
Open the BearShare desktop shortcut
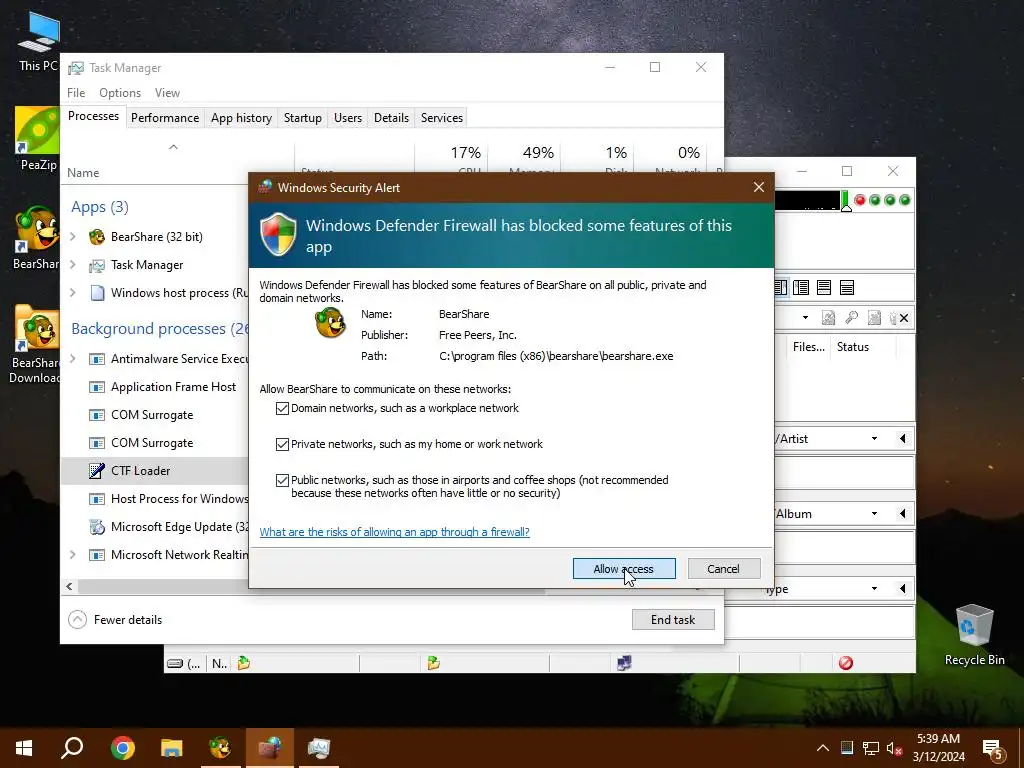point(38,238)
